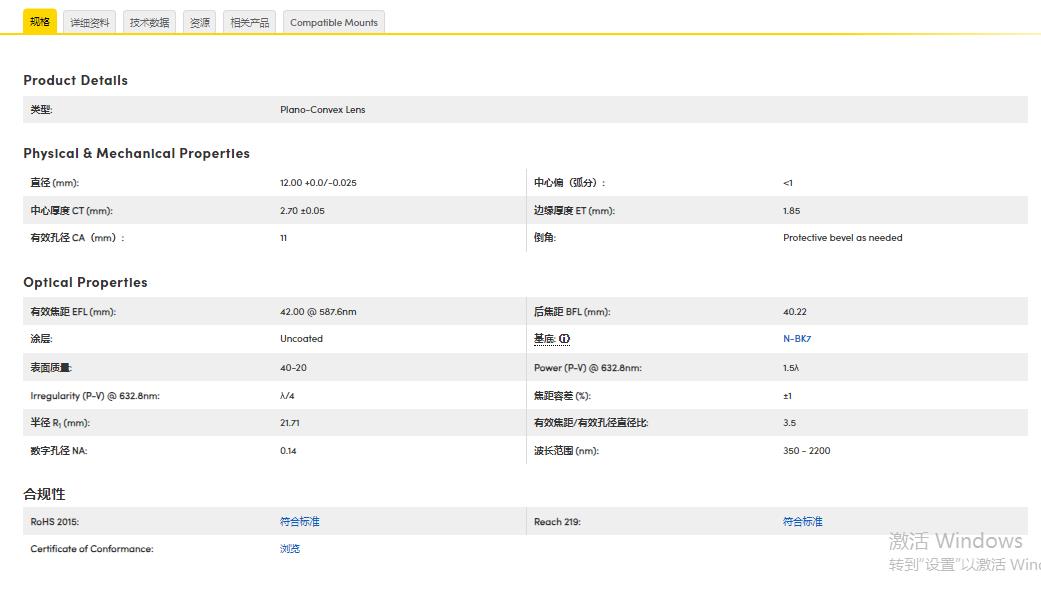Click the dotted-underlined 基底 label
1041x592 pixels.
544,339
